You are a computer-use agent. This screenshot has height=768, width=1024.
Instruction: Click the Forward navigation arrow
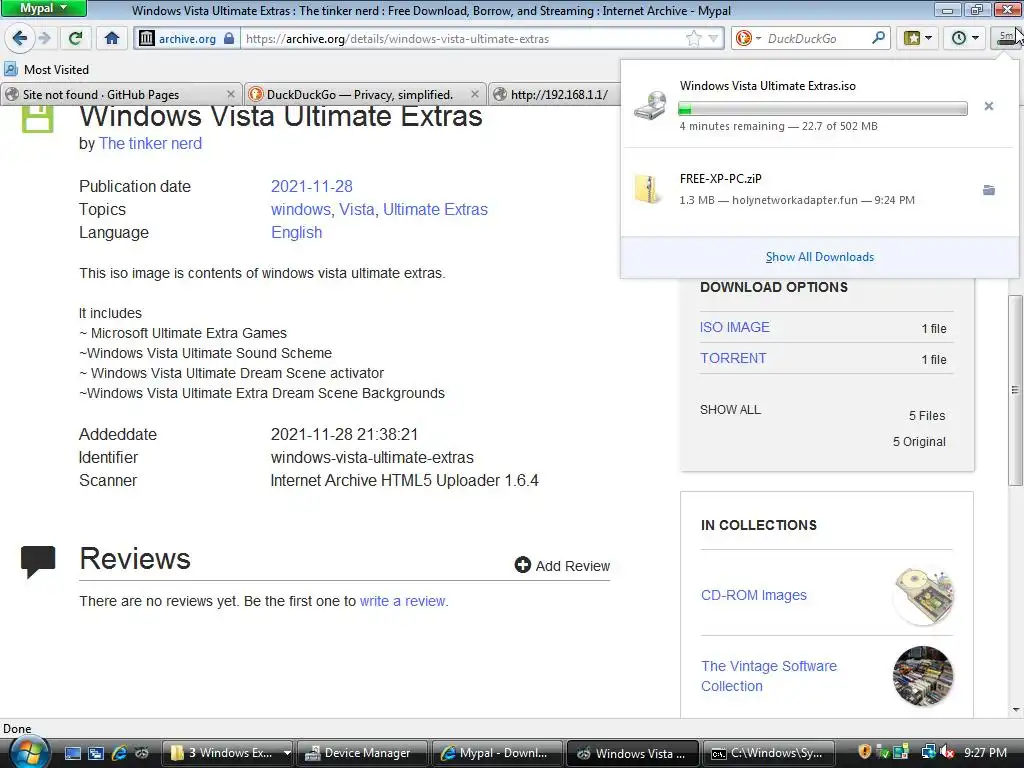point(44,38)
